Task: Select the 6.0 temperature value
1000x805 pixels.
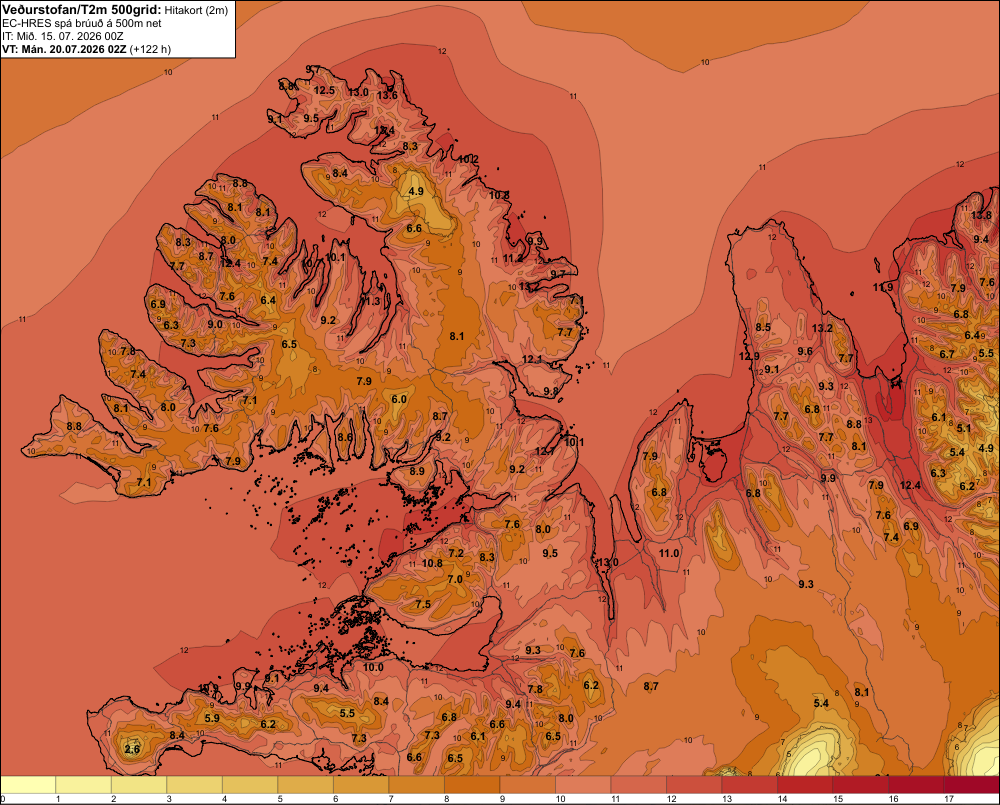Action: tap(399, 399)
